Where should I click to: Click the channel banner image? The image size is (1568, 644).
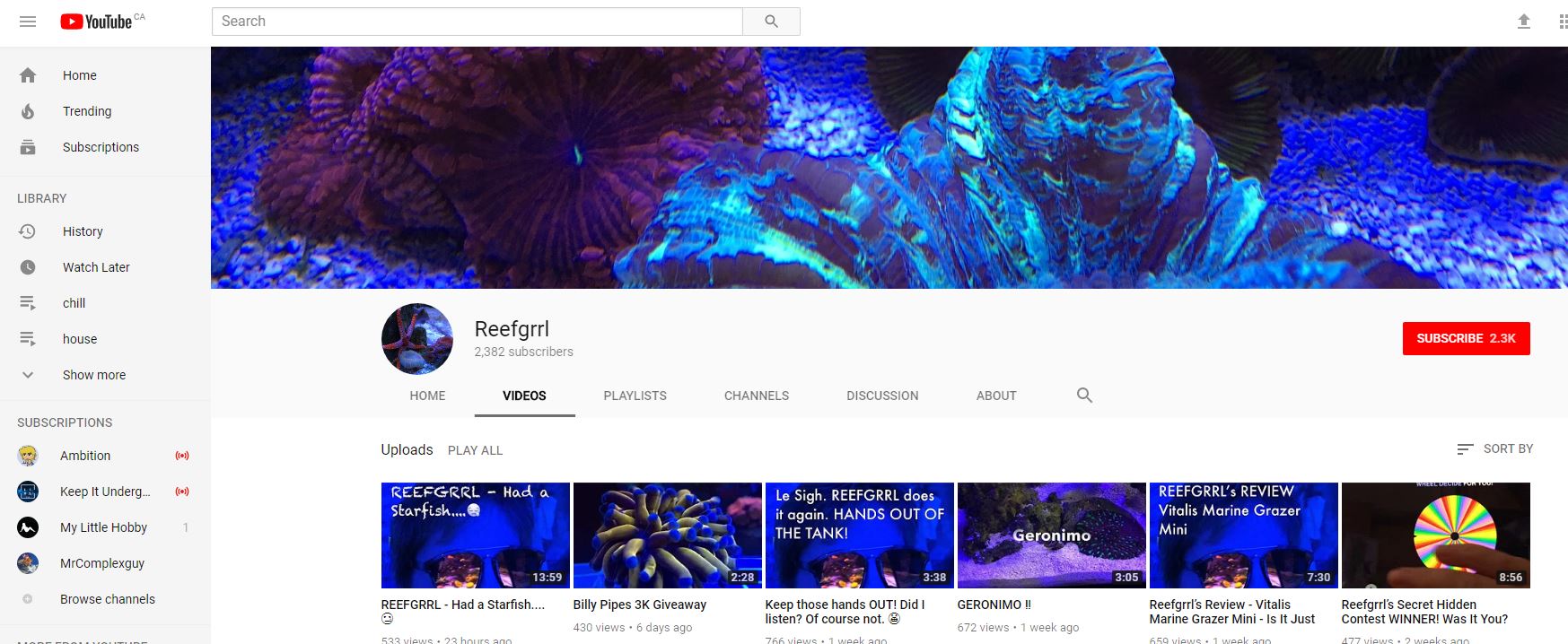889,168
